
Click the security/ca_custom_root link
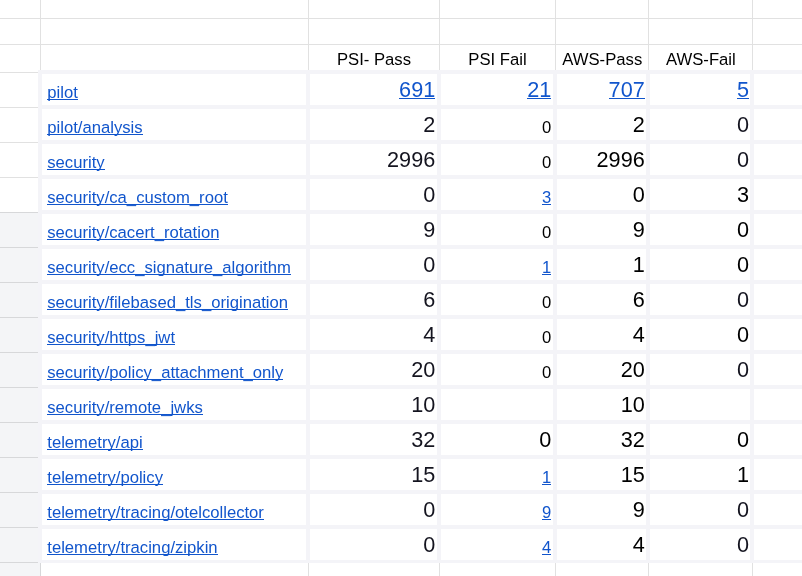click(137, 197)
